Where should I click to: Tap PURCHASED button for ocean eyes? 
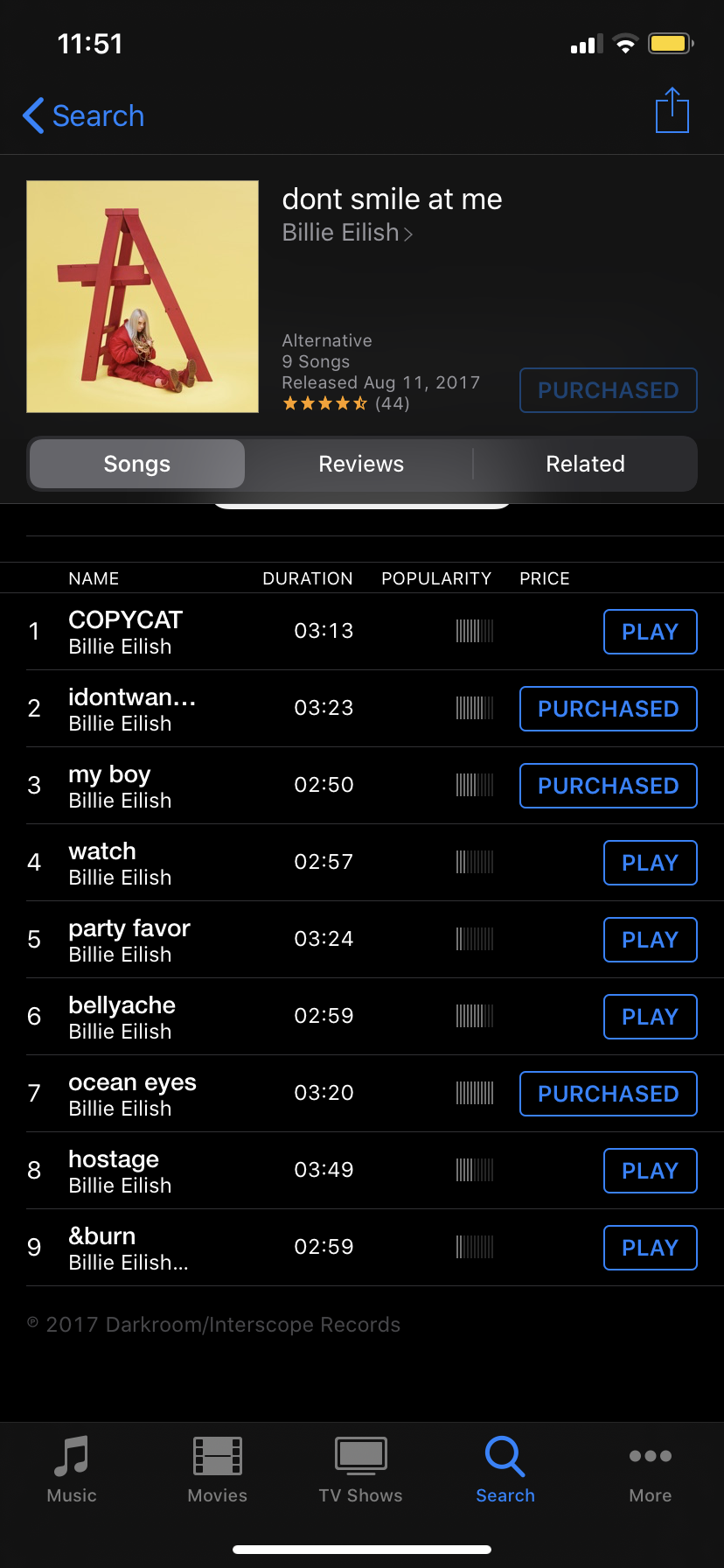[608, 1094]
